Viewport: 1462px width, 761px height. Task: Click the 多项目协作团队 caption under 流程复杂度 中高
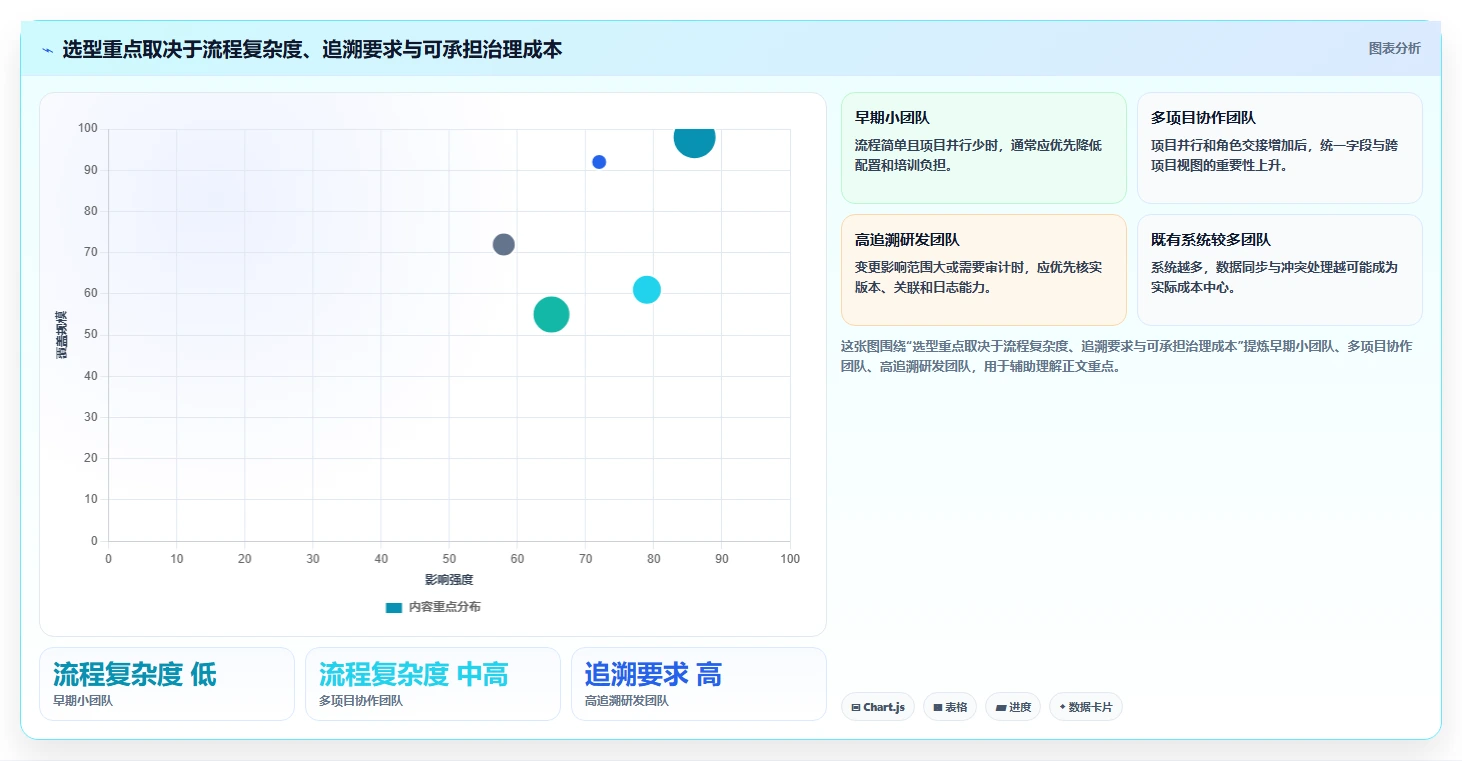click(361, 701)
